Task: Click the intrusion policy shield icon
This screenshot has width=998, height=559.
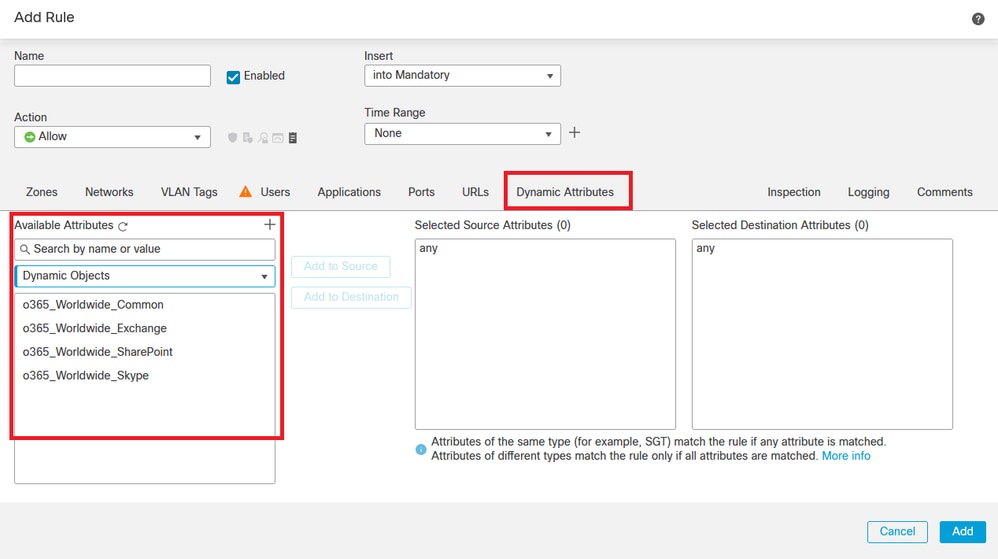Action: [x=232, y=138]
